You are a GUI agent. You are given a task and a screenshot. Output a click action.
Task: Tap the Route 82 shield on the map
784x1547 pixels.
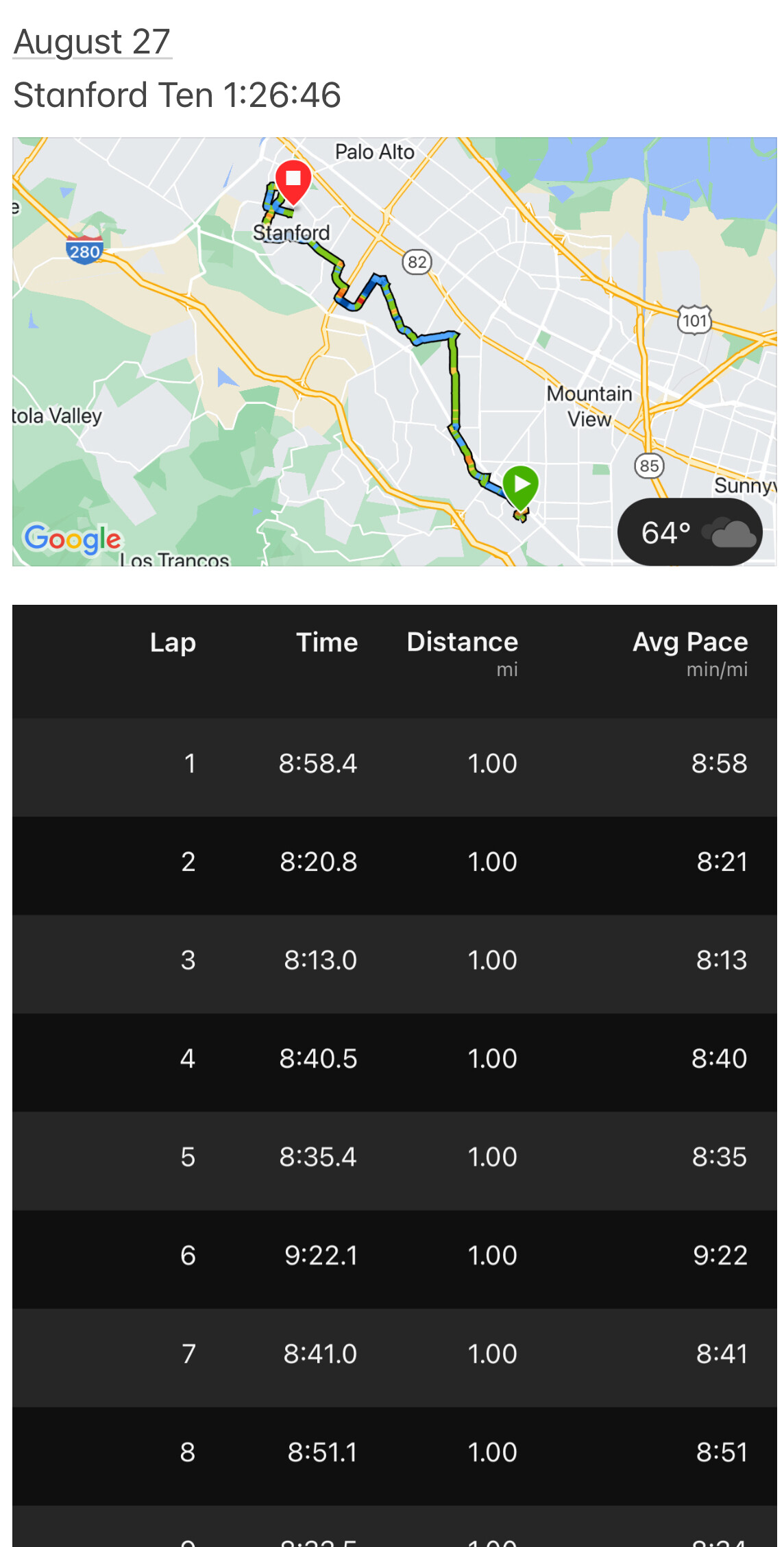(417, 262)
